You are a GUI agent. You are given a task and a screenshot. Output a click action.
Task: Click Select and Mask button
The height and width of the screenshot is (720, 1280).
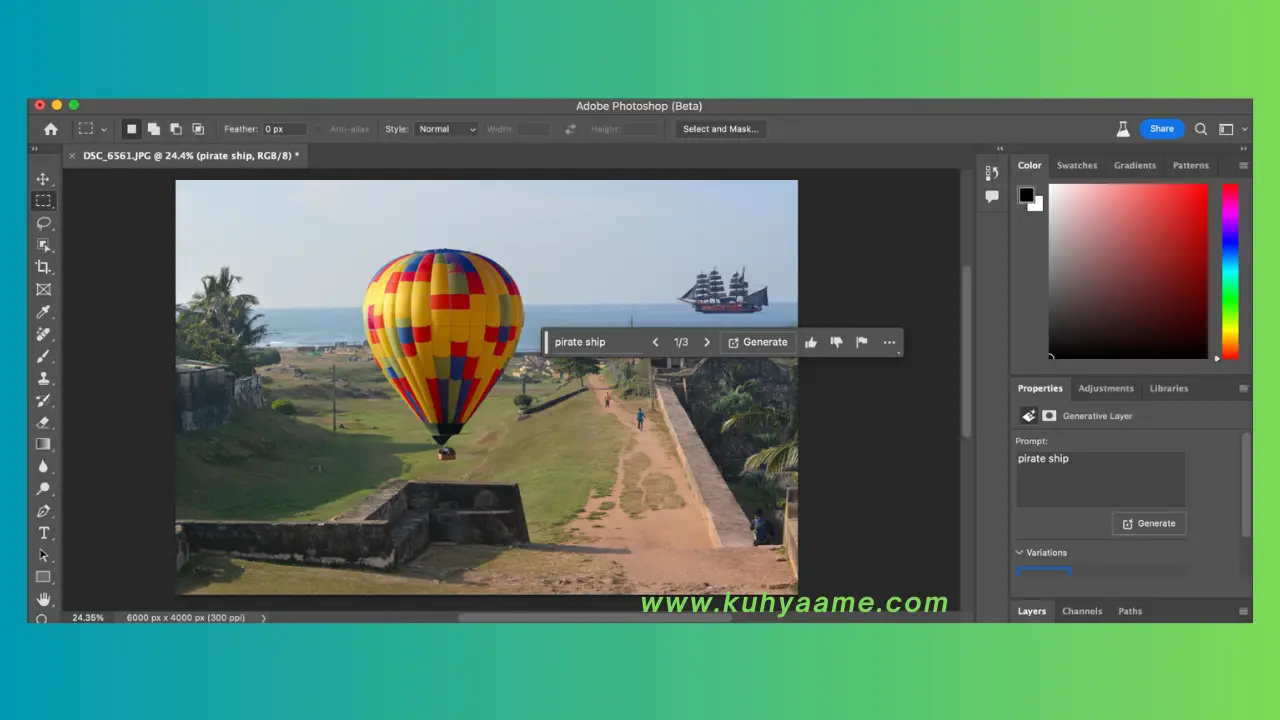click(x=720, y=129)
